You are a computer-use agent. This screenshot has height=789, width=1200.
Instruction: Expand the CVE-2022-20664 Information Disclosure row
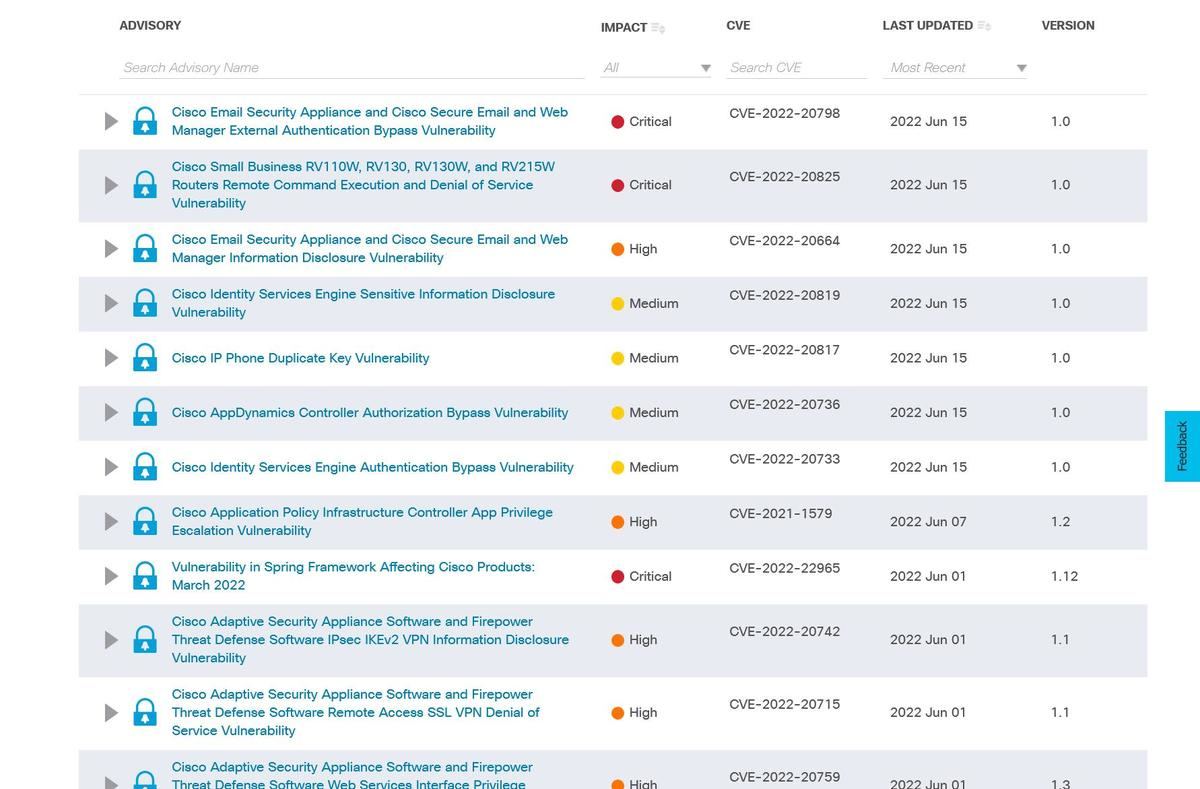pos(111,249)
